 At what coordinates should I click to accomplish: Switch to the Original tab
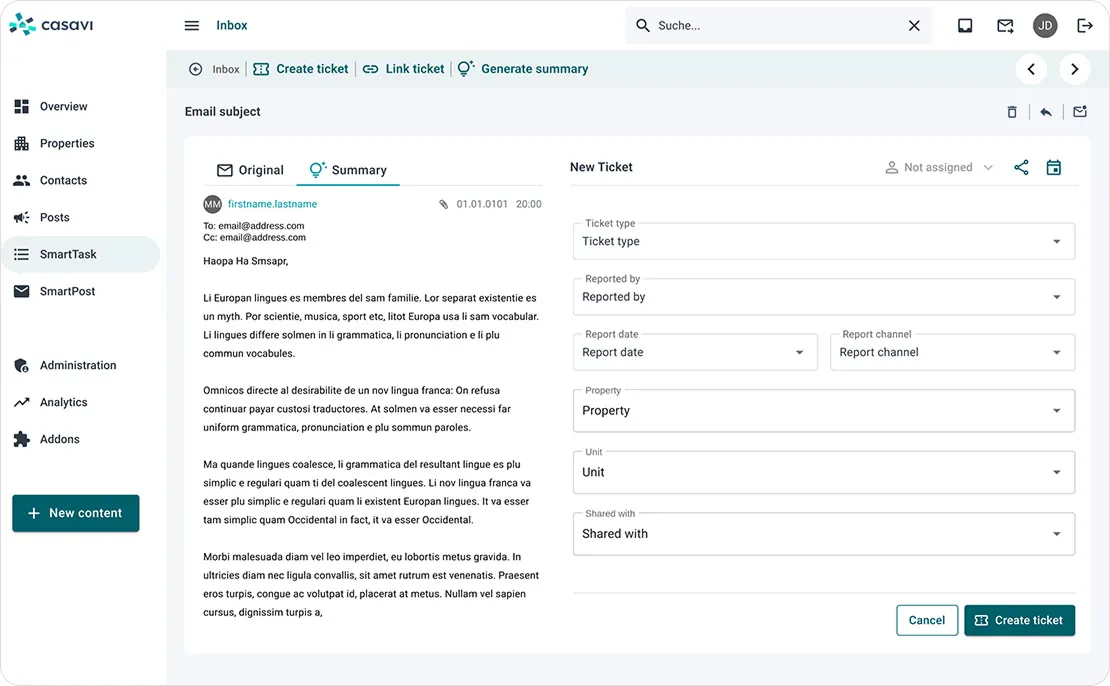251,170
